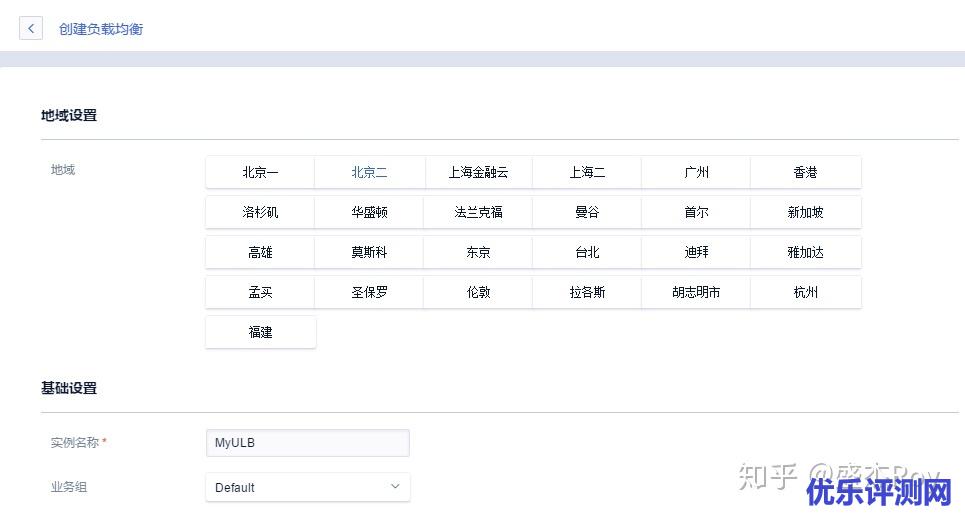Select the 法兰克福 region option
The width and height of the screenshot is (965, 519).
tap(478, 212)
